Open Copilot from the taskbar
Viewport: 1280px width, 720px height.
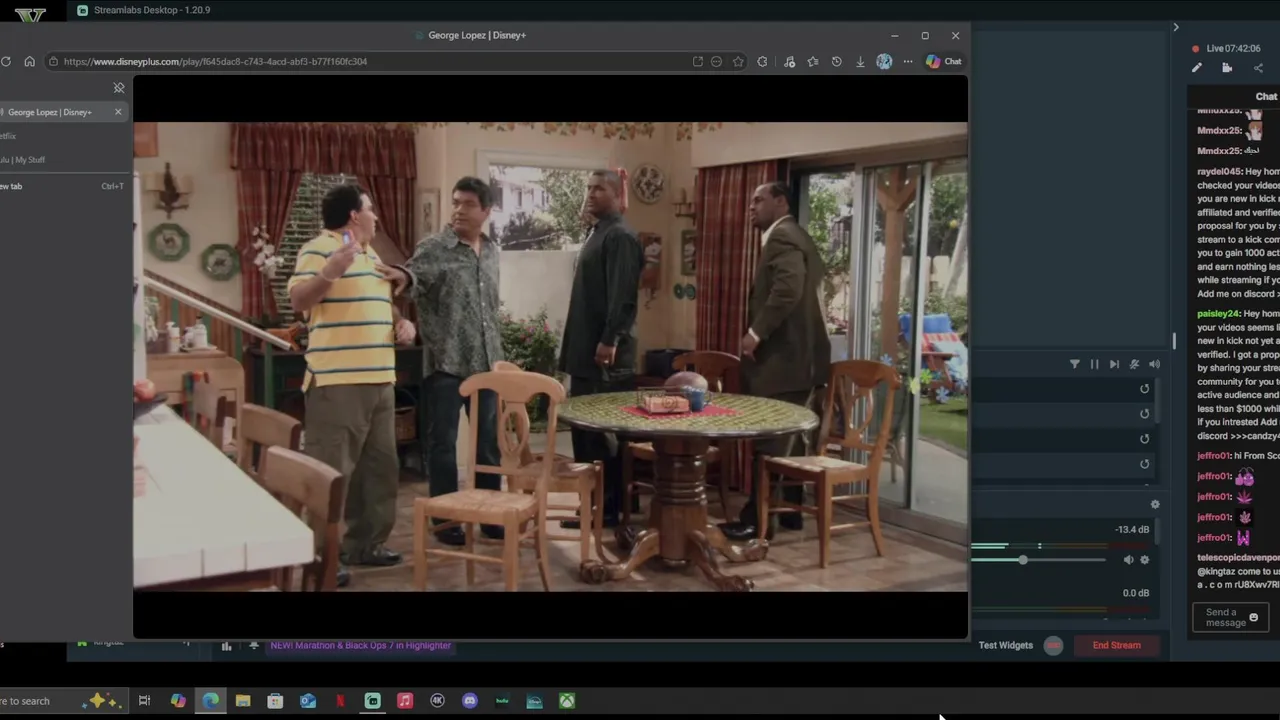point(178,701)
